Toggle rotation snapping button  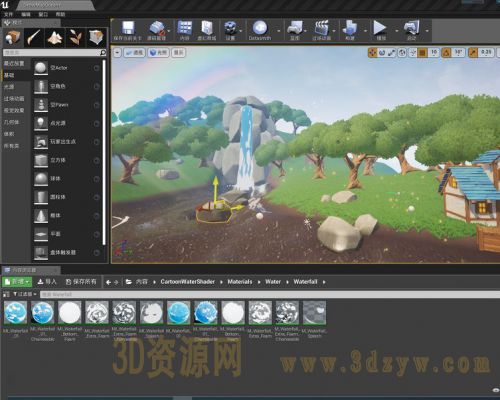click(x=447, y=53)
